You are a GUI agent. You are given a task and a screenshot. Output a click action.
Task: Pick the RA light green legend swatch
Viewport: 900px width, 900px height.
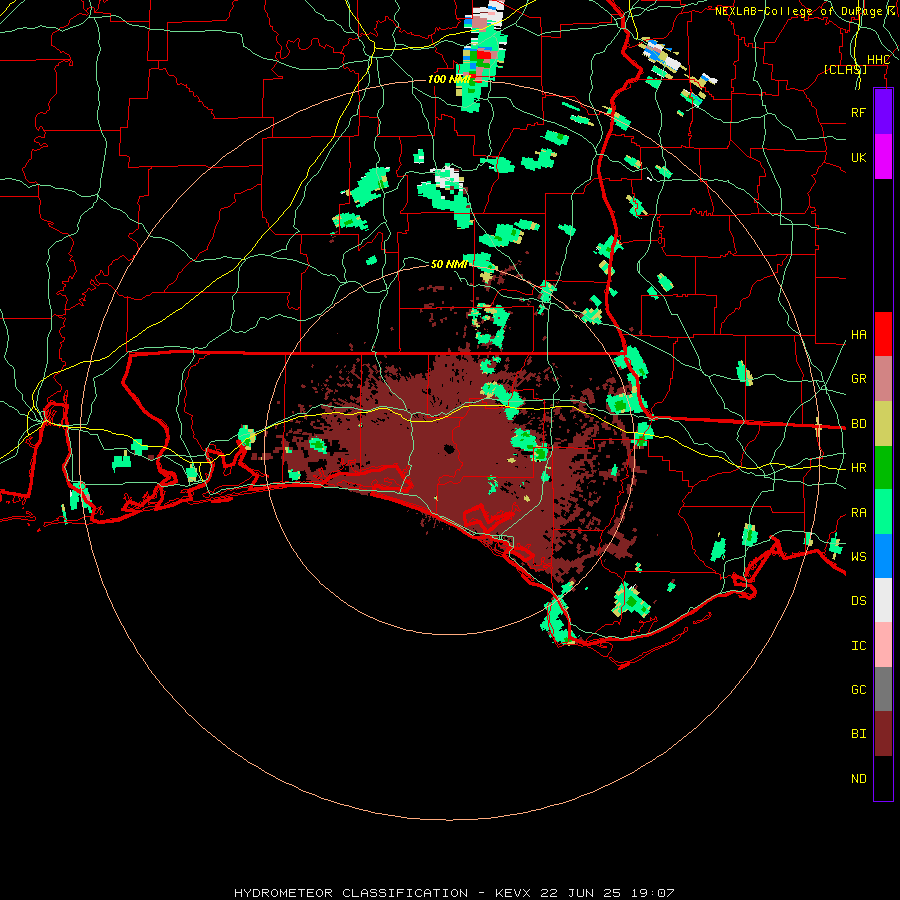coord(883,512)
